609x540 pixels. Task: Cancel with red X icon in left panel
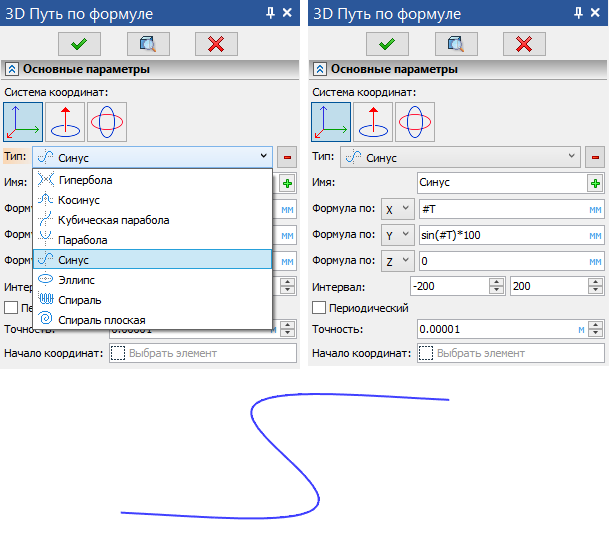[x=215, y=43]
